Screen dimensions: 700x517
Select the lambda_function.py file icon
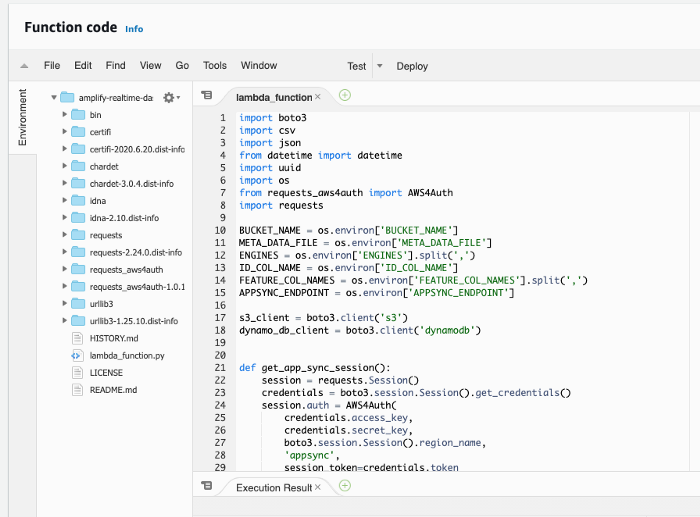point(77,355)
